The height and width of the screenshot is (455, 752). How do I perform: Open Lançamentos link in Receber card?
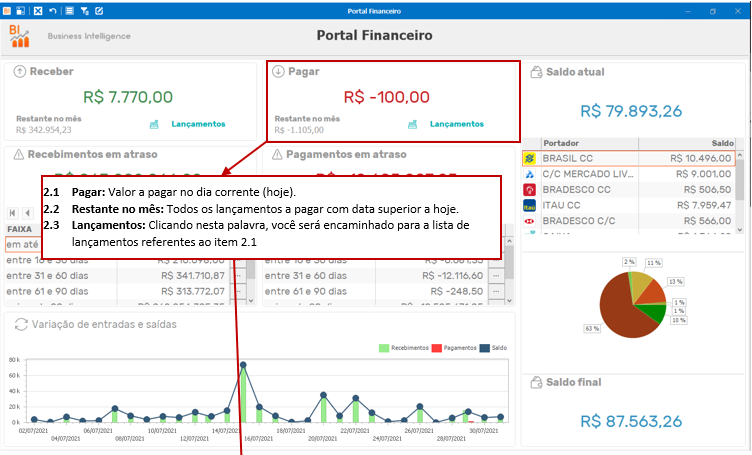click(x=198, y=124)
